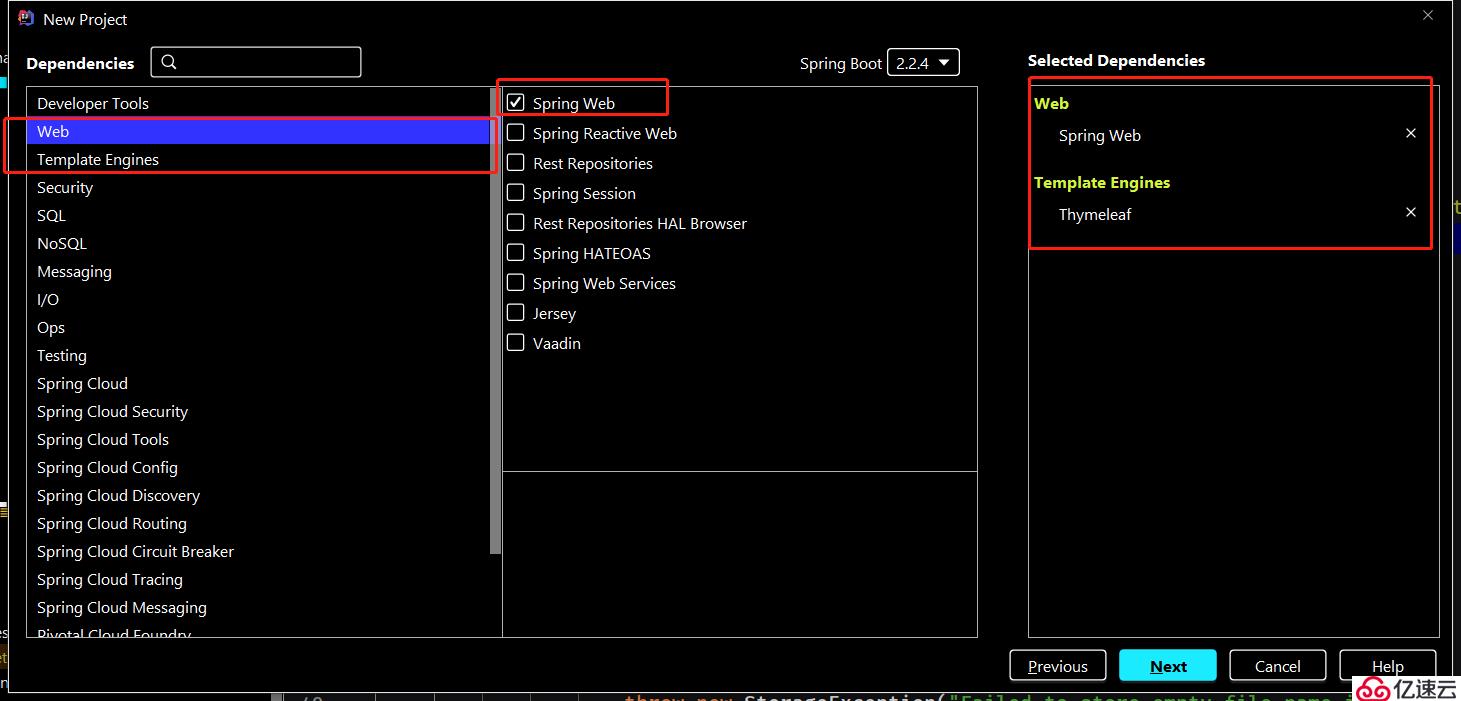1461x701 pixels.
Task: Uncheck the Spring Web checkbox
Action: [x=516, y=102]
